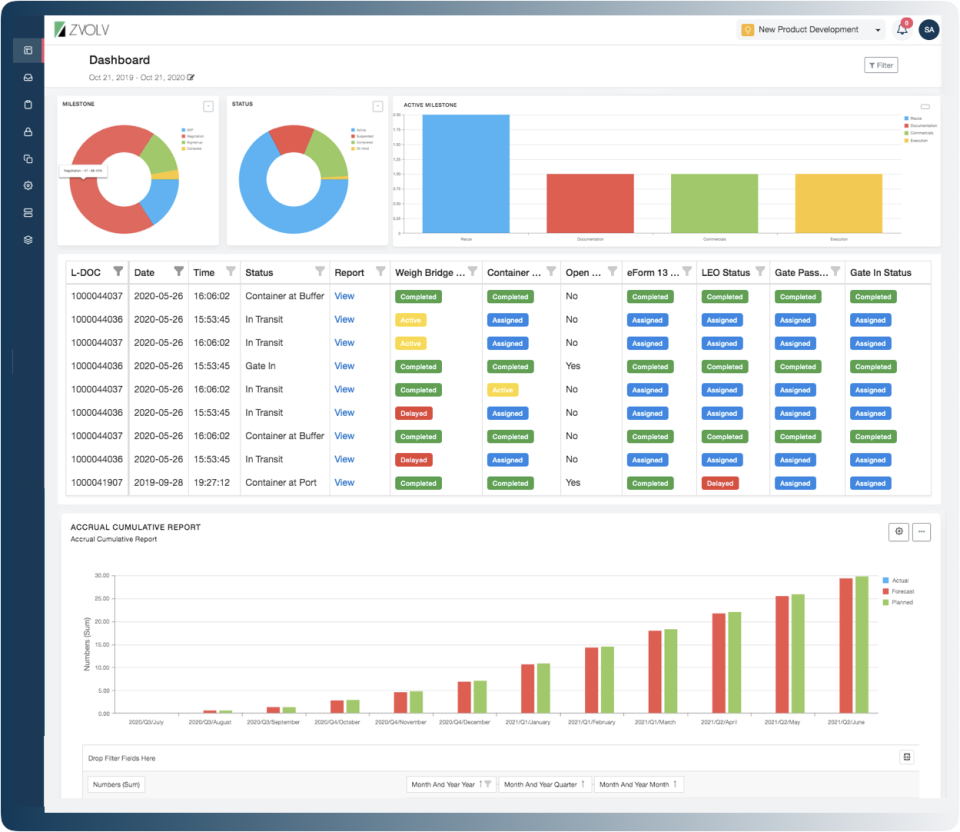The image size is (960, 832).
Task: Open the Filter button on the dashboard
Action: coord(879,64)
